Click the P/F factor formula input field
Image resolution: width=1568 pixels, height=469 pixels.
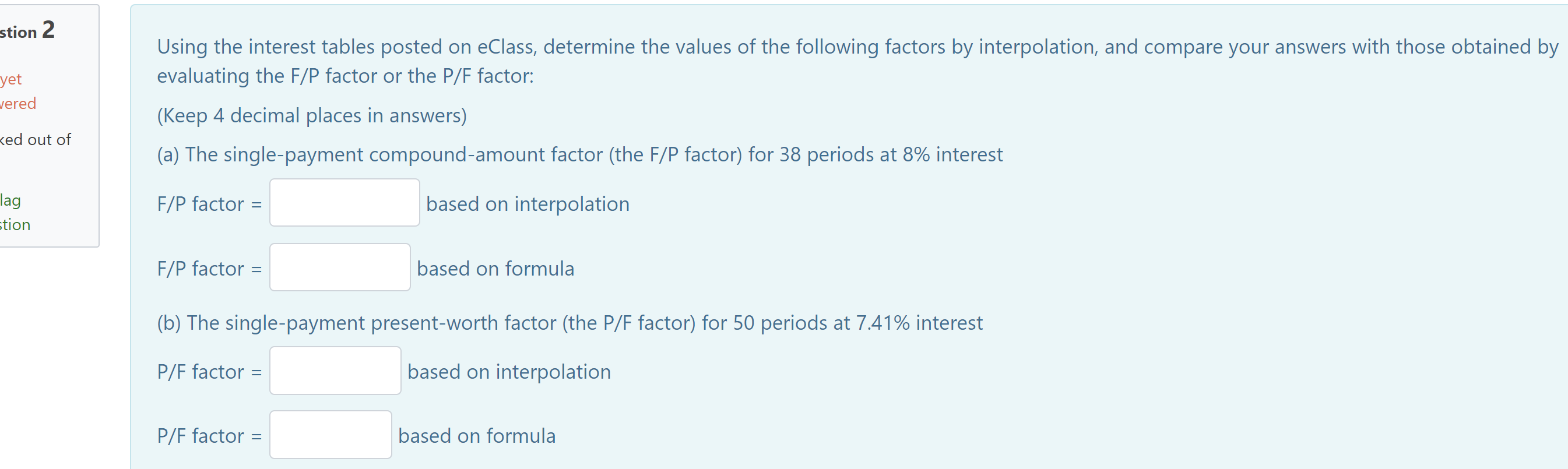[330, 434]
